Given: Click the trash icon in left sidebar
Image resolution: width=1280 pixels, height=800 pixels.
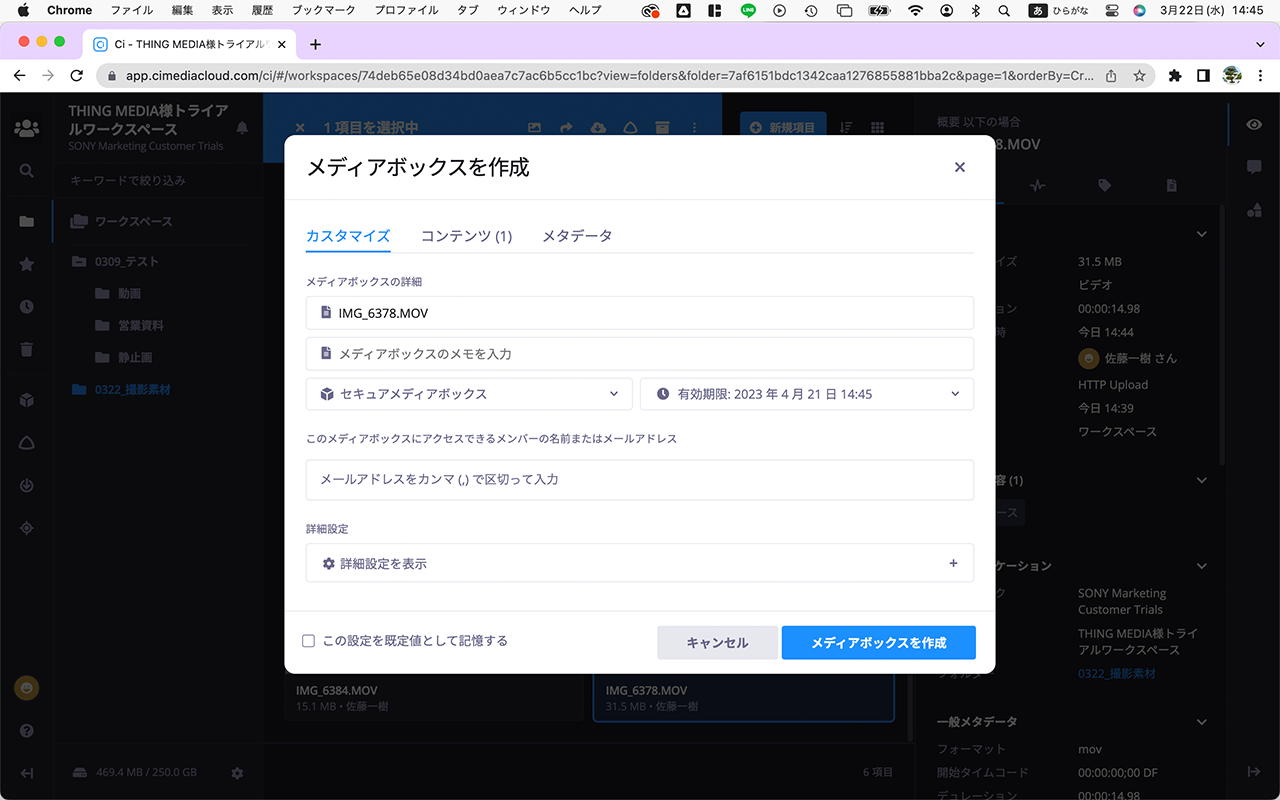Looking at the screenshot, I should click(27, 349).
